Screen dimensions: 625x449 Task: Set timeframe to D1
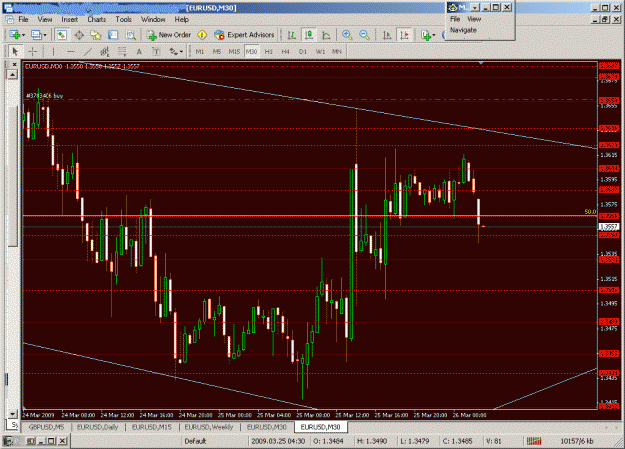pyautogui.click(x=303, y=52)
